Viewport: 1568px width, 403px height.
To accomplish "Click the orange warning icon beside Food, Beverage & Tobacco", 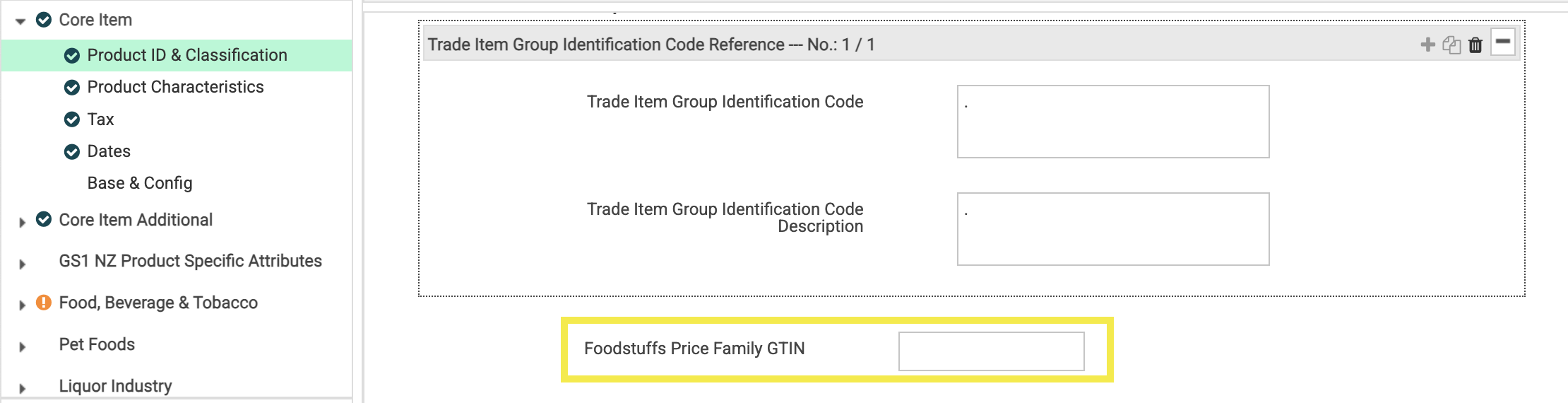I will point(44,303).
